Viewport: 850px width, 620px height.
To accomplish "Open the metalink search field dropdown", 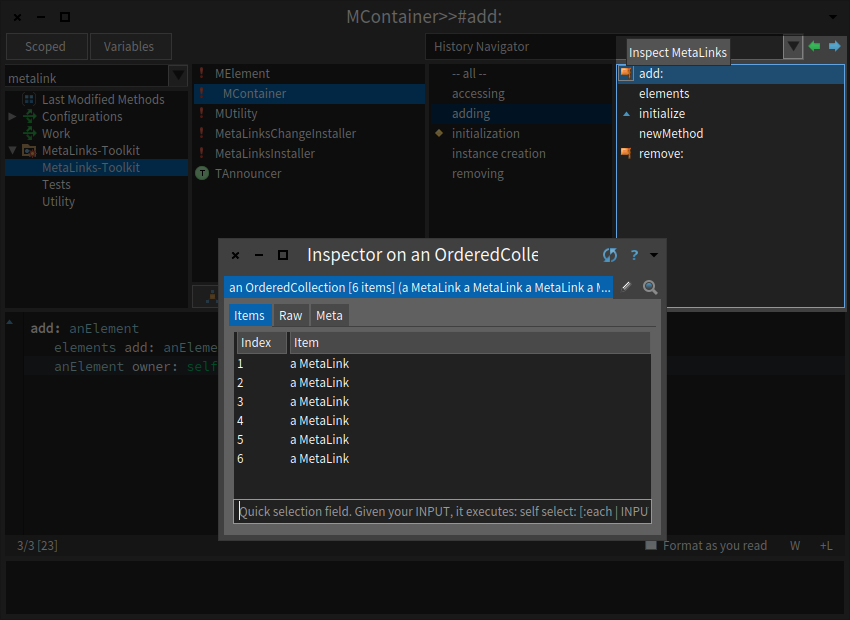I will (178, 76).
